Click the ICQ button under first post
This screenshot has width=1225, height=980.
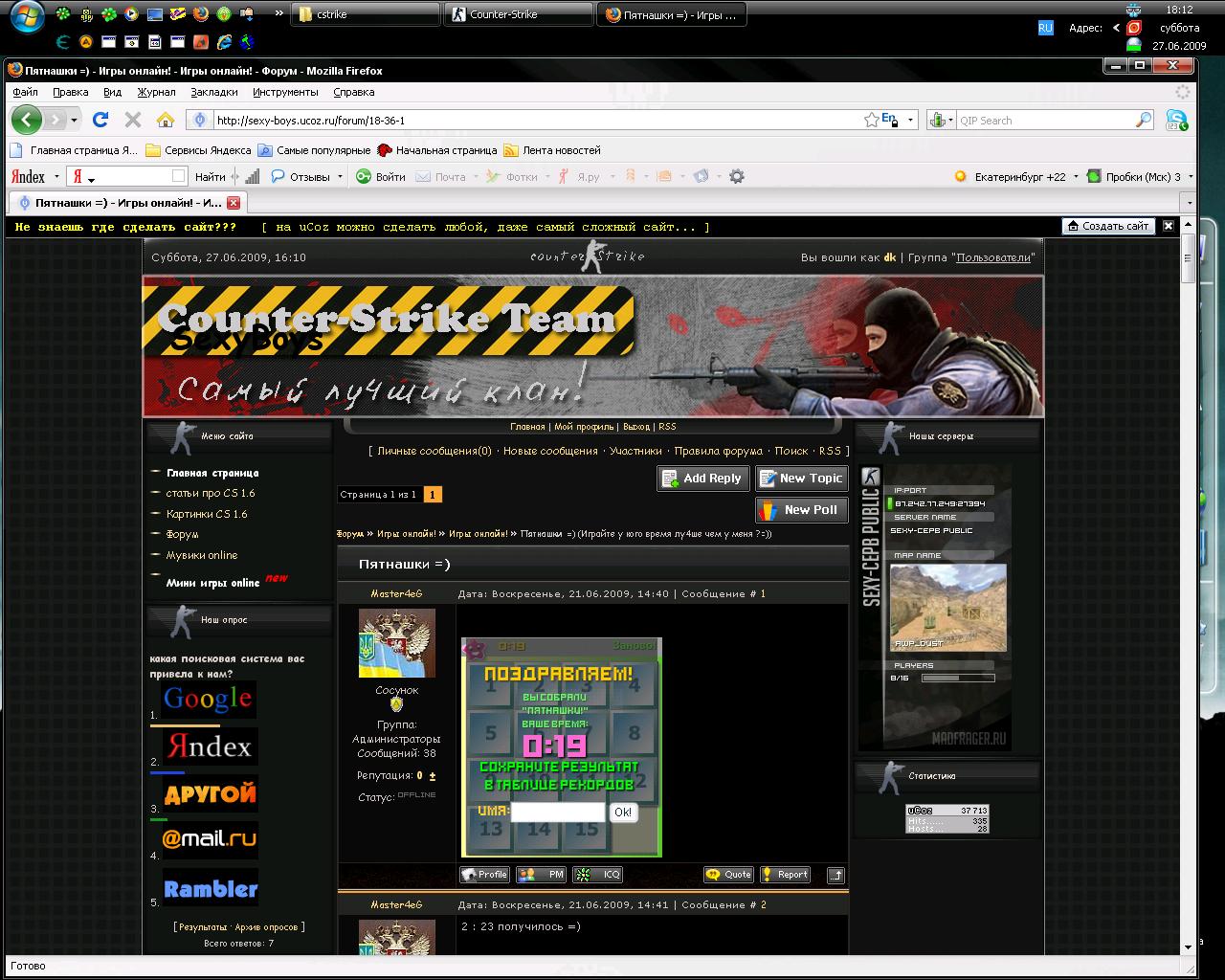coord(597,875)
